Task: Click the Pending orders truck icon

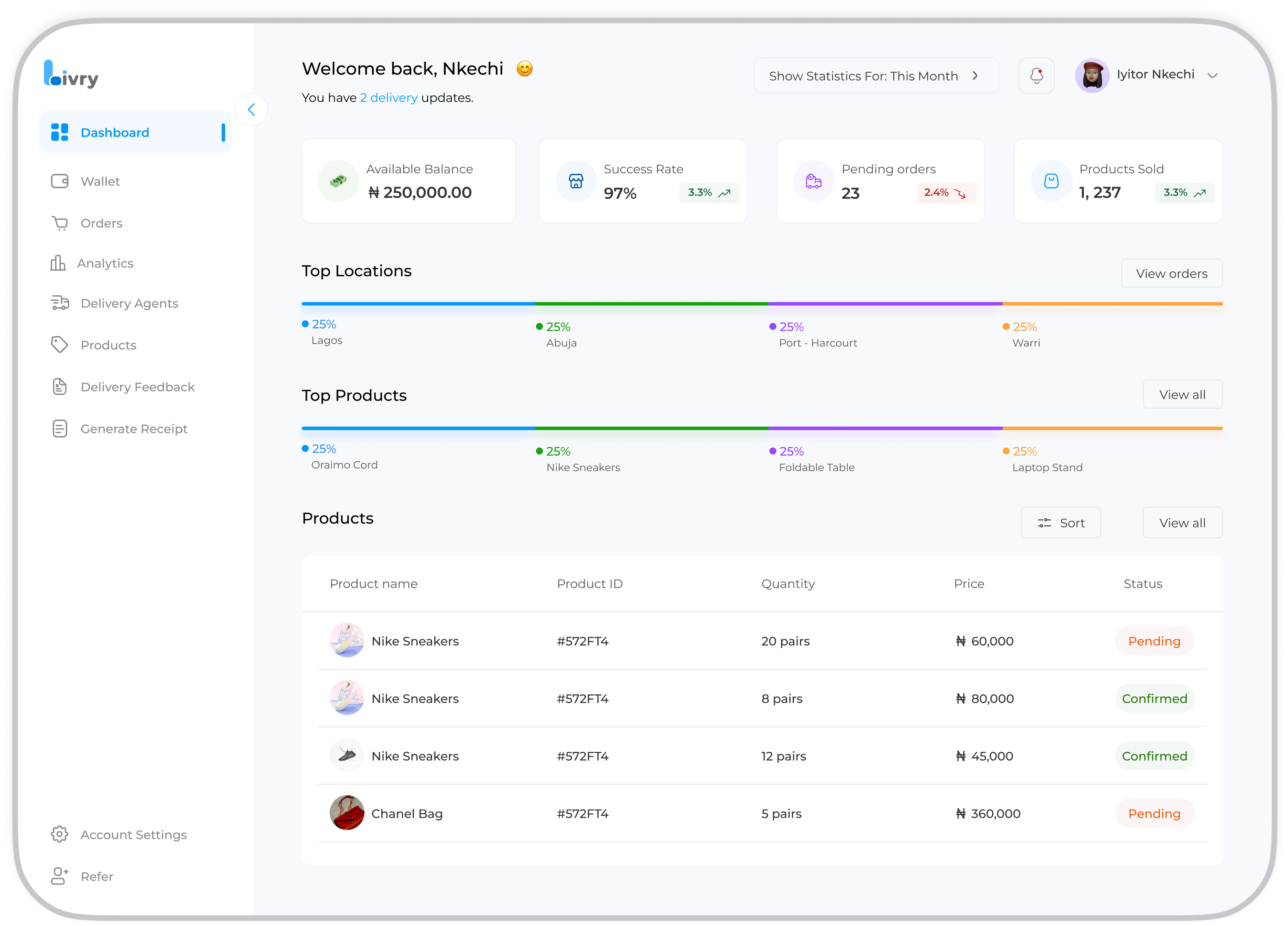Action: click(814, 181)
